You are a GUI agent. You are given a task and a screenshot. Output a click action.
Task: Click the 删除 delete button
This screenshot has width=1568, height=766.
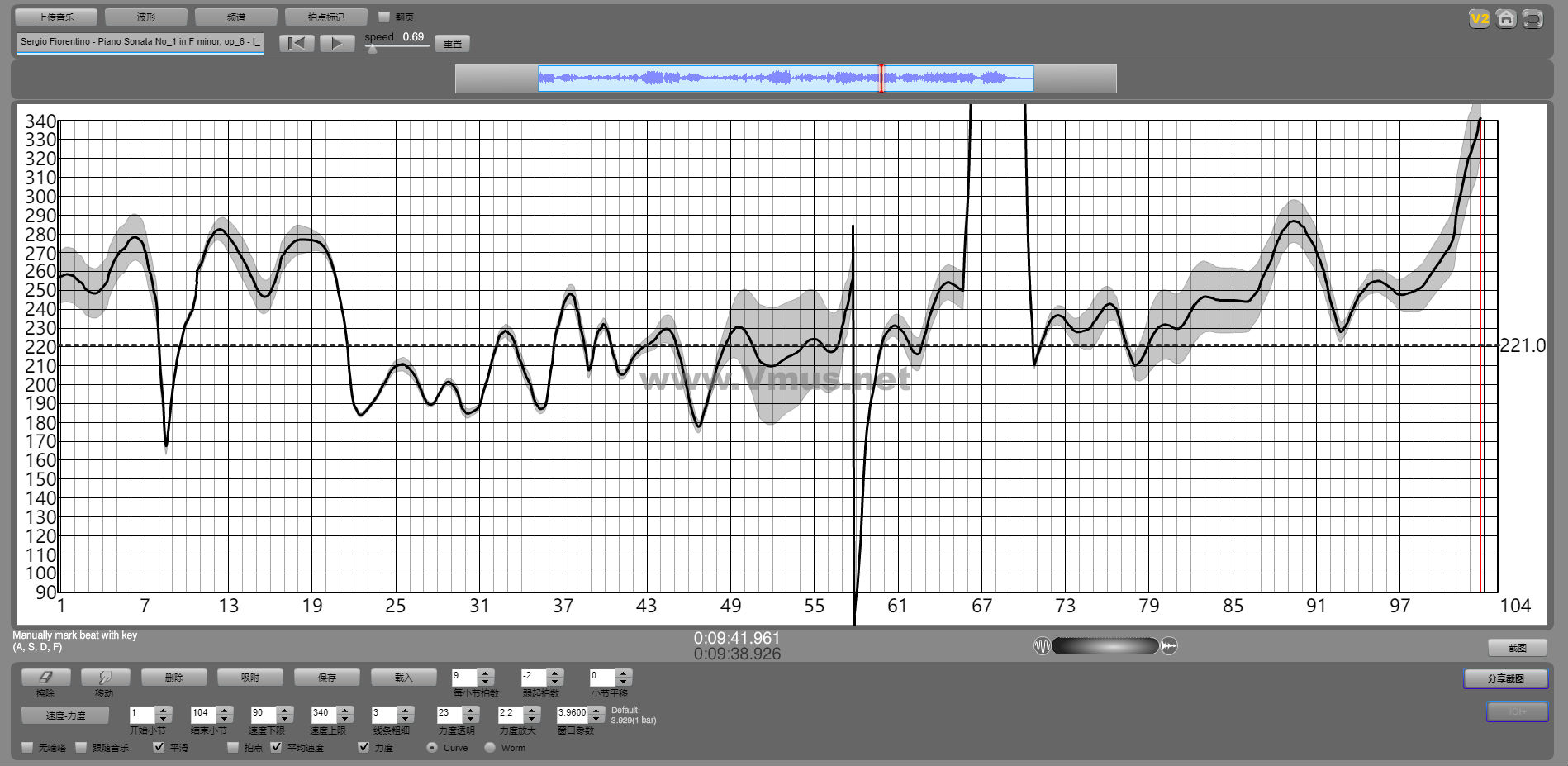coord(174,678)
